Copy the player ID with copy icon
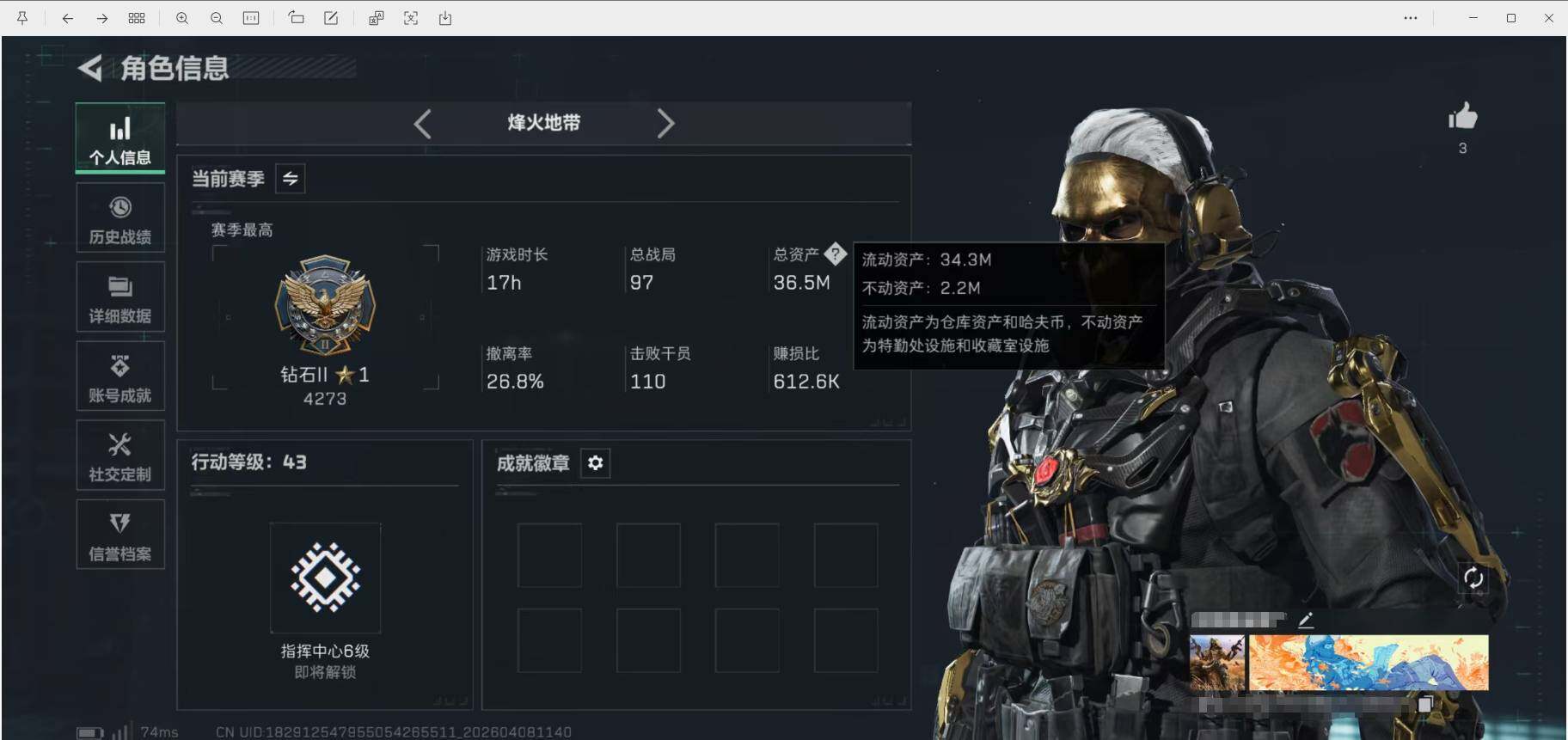This screenshot has width=1568, height=740. pyautogui.click(x=1424, y=704)
